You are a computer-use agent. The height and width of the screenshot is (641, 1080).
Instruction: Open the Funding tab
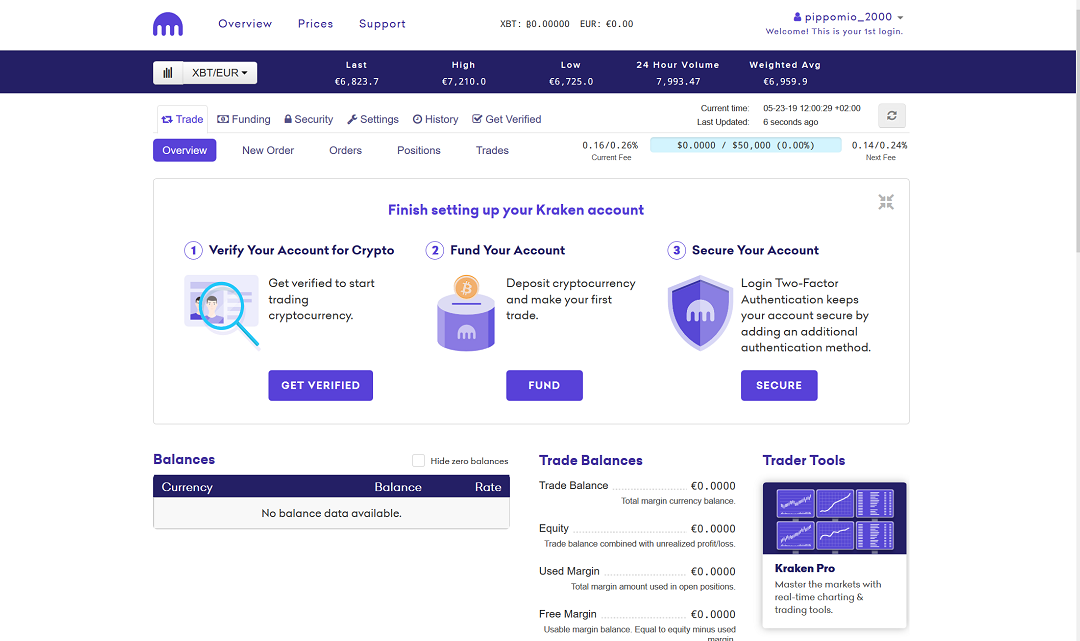click(x=244, y=119)
